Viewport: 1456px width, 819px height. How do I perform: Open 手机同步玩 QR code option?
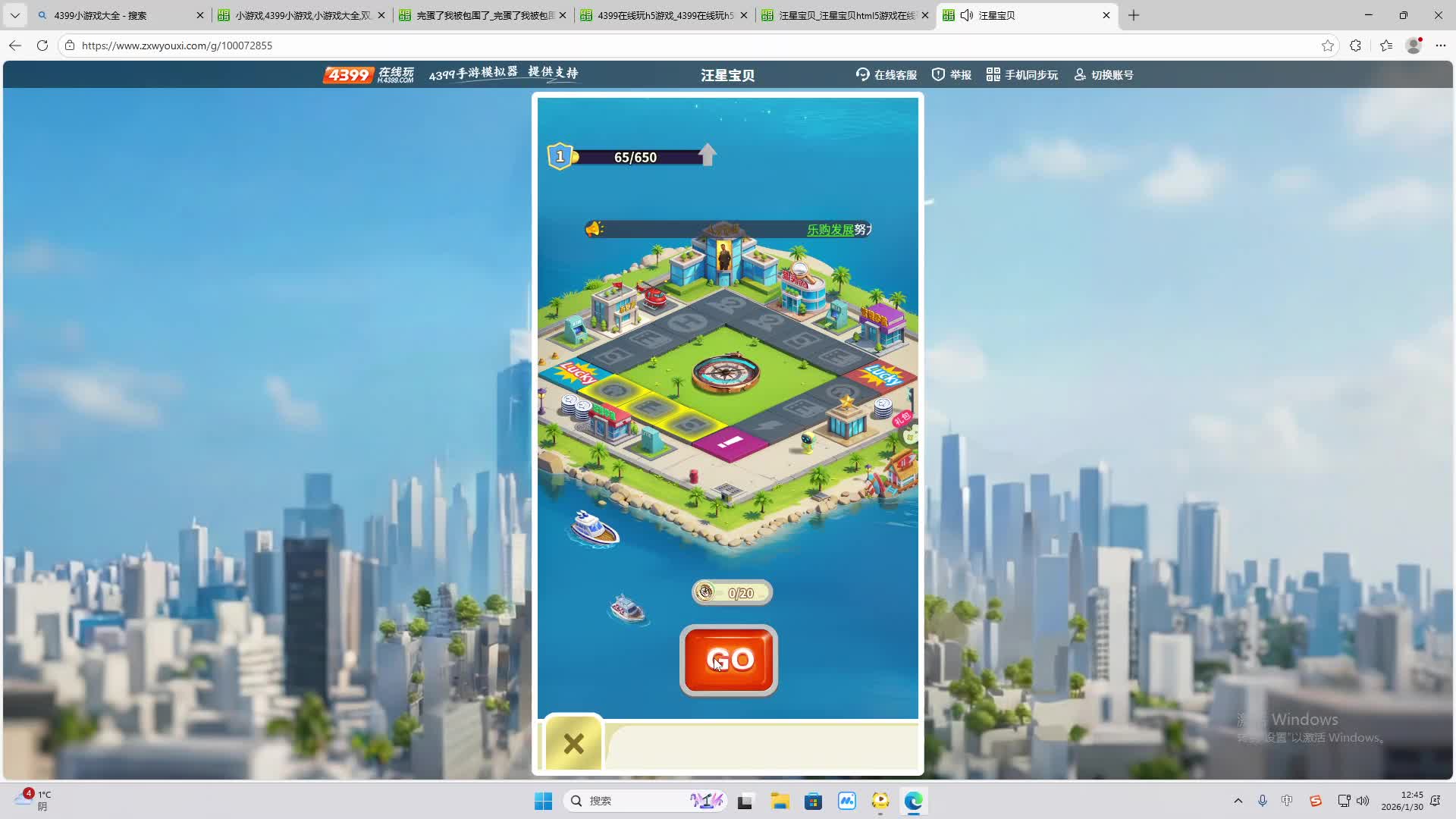[x=1022, y=74]
